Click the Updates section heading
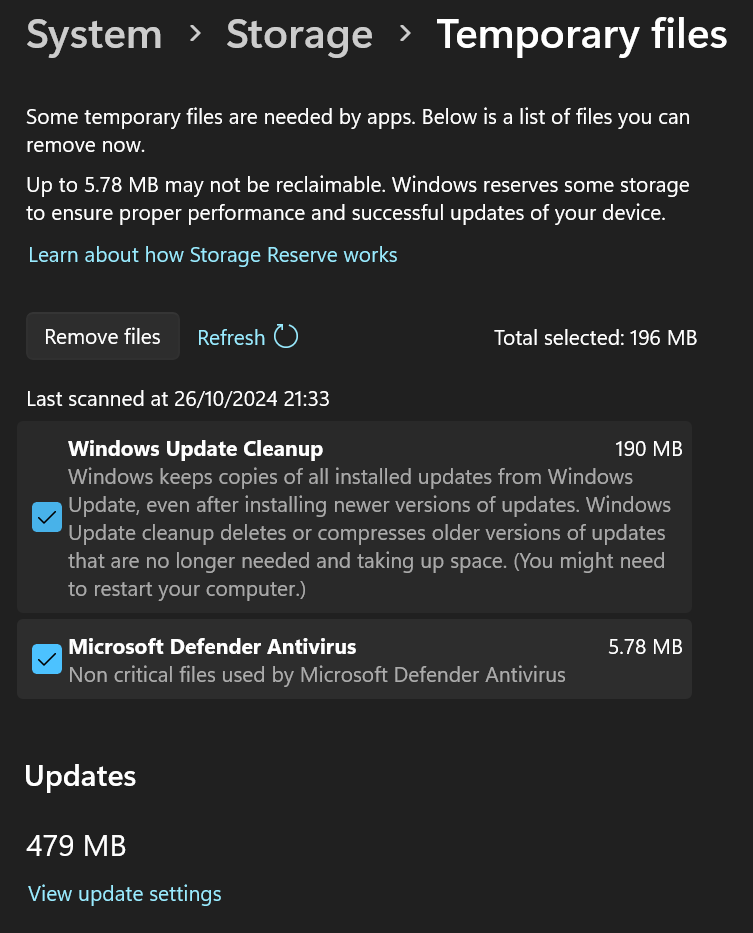 tap(80, 777)
